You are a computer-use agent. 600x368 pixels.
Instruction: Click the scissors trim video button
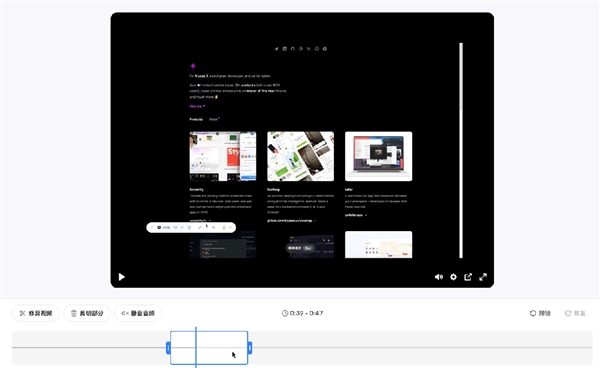click(x=36, y=313)
